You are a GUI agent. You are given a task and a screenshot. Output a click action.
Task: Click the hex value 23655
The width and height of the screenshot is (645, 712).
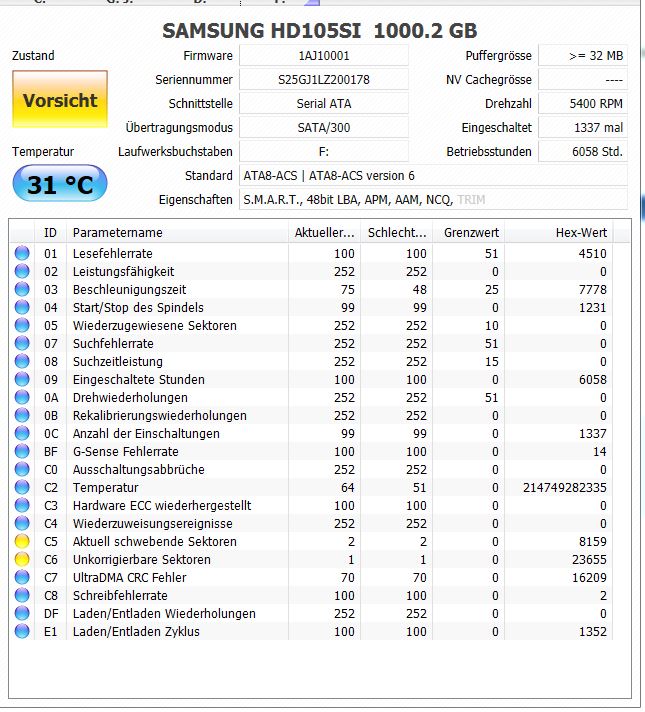pyautogui.click(x=589, y=559)
